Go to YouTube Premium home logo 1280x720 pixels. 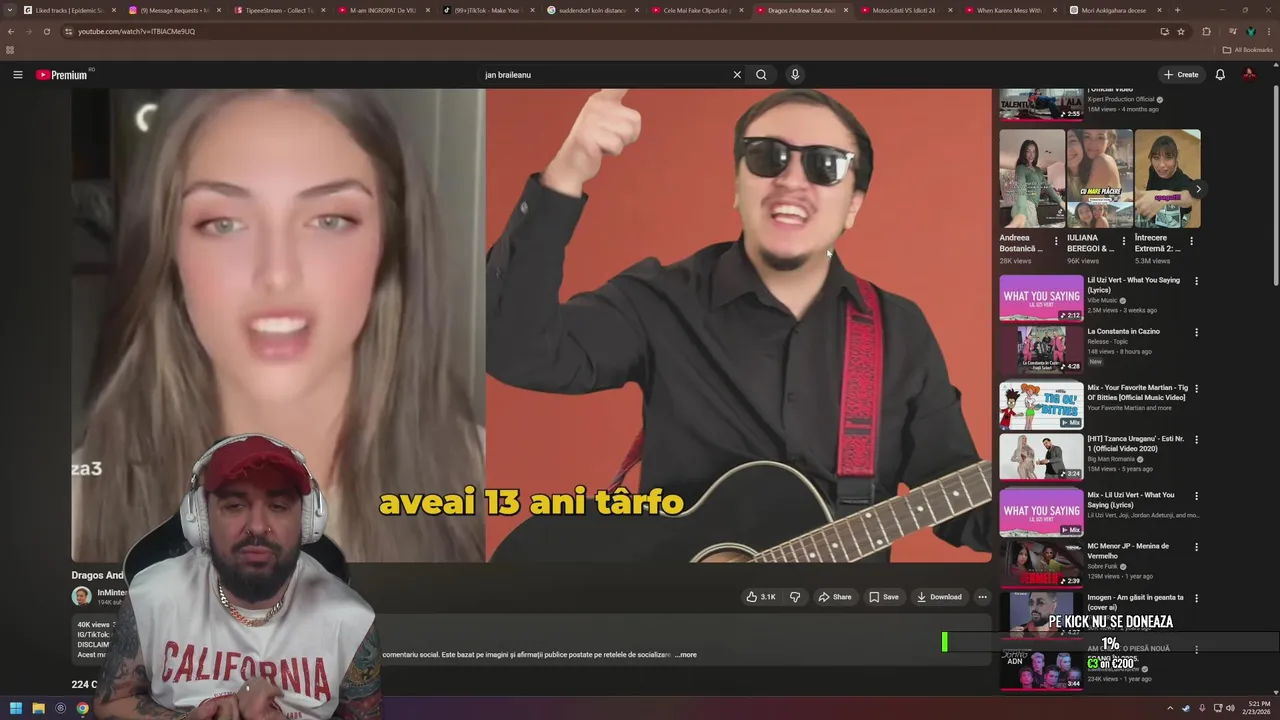click(62, 75)
